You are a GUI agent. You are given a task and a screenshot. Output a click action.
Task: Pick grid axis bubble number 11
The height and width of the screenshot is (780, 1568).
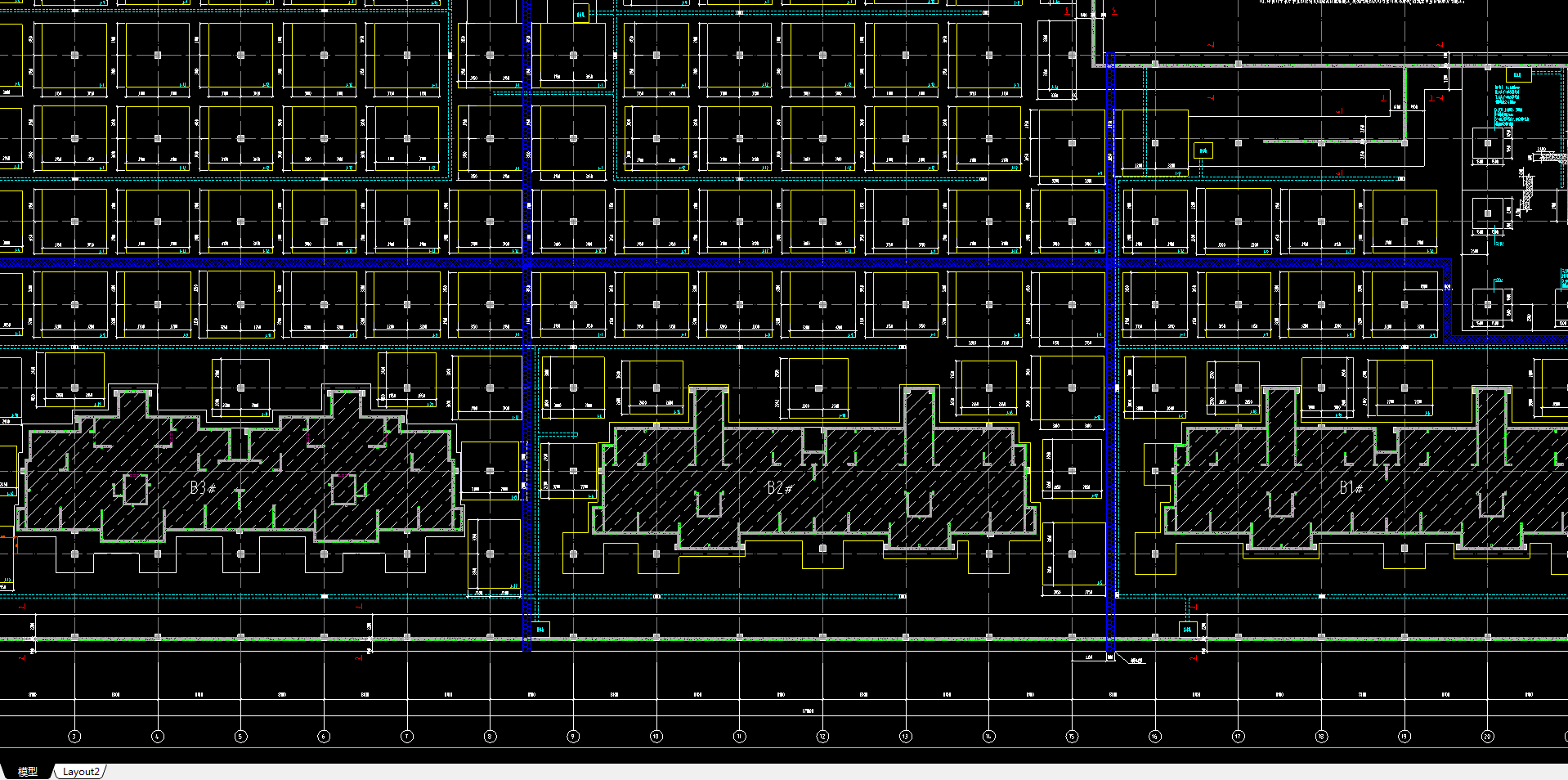(x=739, y=737)
